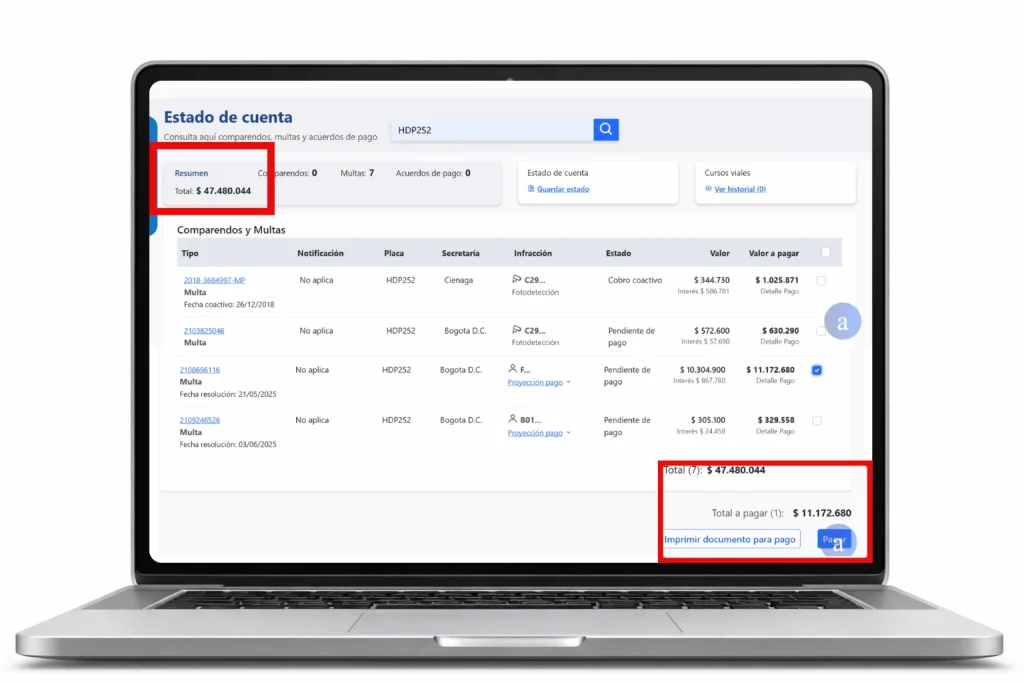1024x683 pixels.
Task: Open Detalle Pago for $ 11.172.680
Action: point(775,381)
